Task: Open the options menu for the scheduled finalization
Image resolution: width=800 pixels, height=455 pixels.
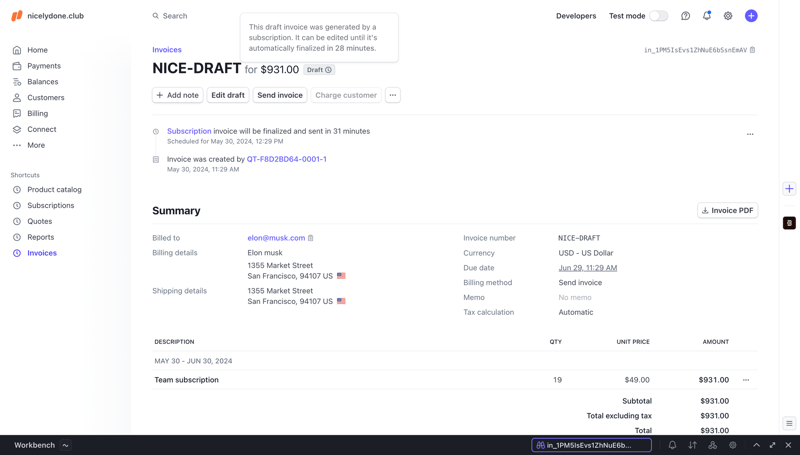Action: 750,134
